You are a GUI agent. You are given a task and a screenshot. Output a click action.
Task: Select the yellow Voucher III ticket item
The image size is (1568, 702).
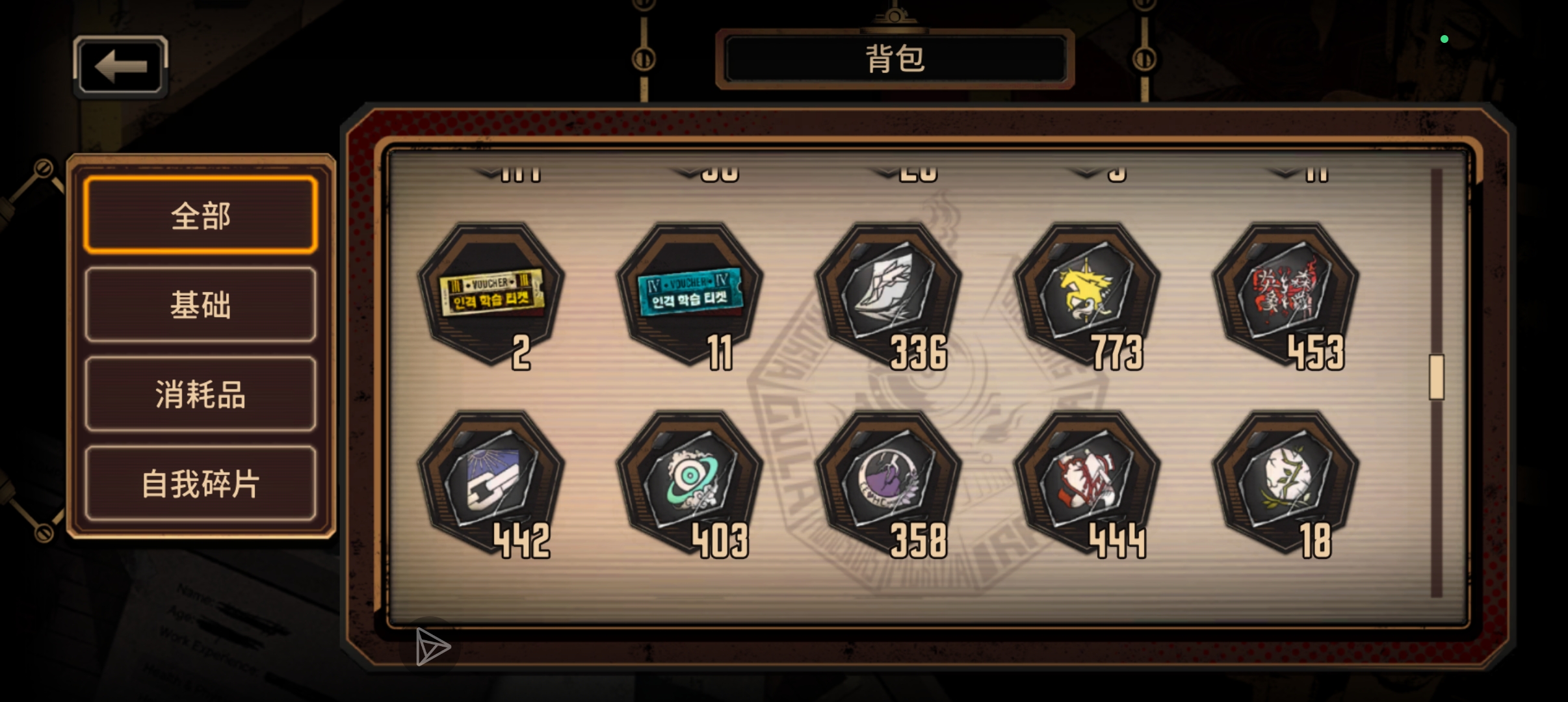491,294
